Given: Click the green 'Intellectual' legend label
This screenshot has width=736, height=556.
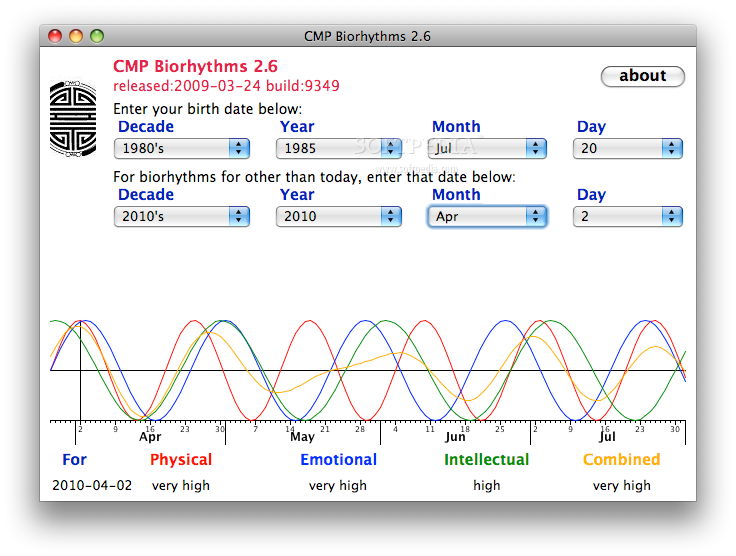Looking at the screenshot, I should [x=486, y=459].
